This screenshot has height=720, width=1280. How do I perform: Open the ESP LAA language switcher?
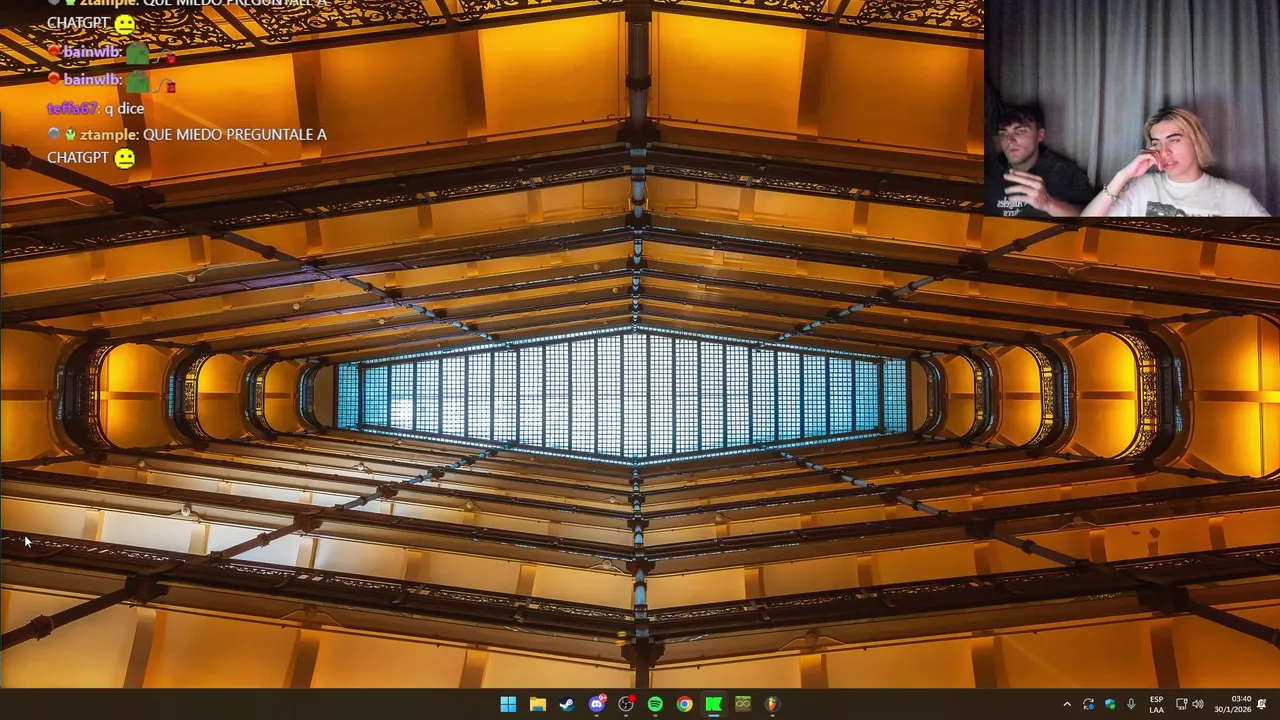click(x=1157, y=704)
